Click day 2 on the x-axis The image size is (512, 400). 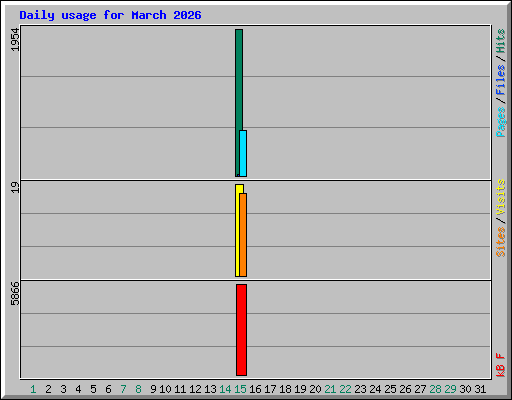(x=48, y=389)
